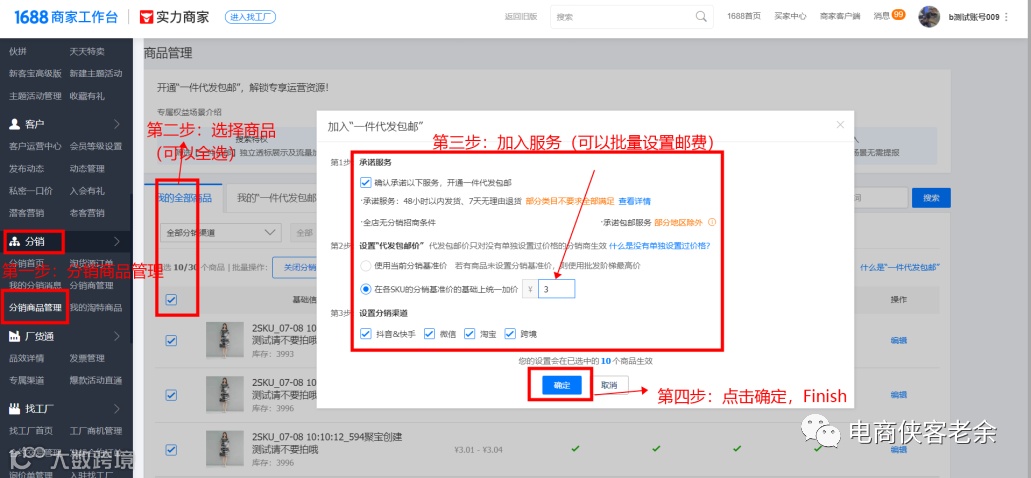Click the 实力商家 logo
1031x478 pixels.
tap(175, 17)
